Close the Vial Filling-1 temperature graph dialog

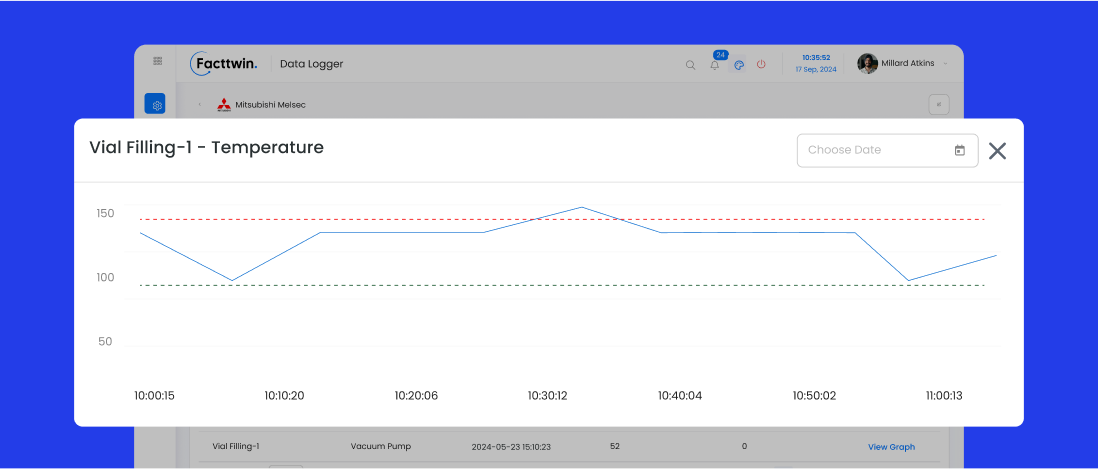pos(997,150)
